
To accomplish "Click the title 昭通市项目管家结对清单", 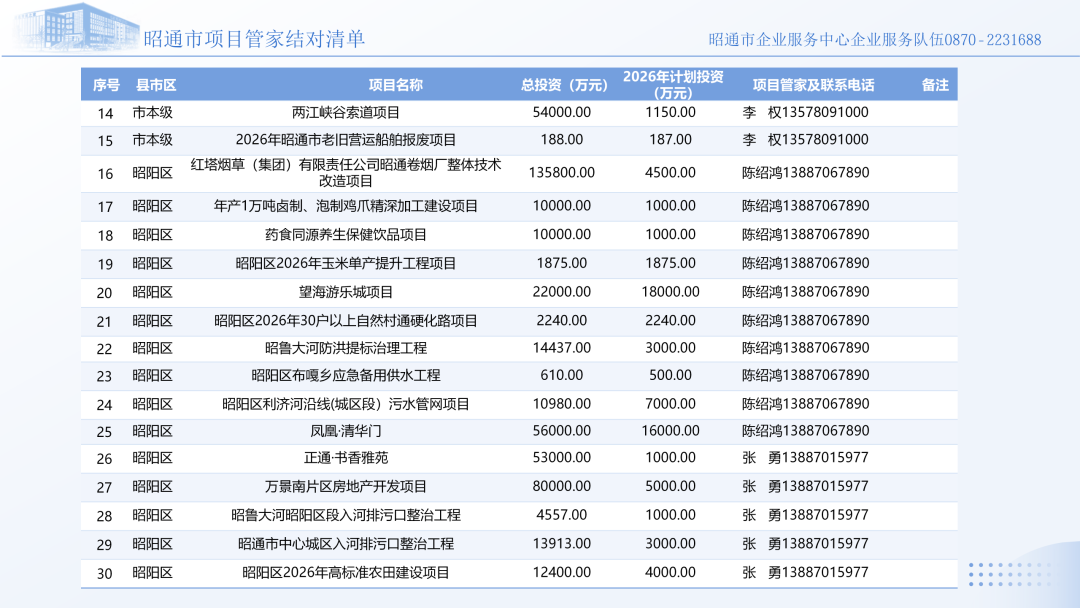I will (254, 39).
